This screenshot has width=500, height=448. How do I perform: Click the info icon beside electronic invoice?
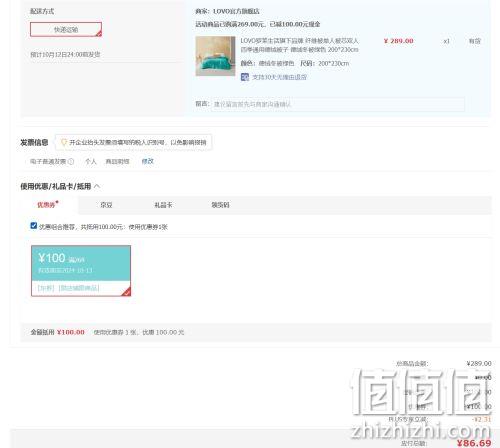click(x=71, y=162)
